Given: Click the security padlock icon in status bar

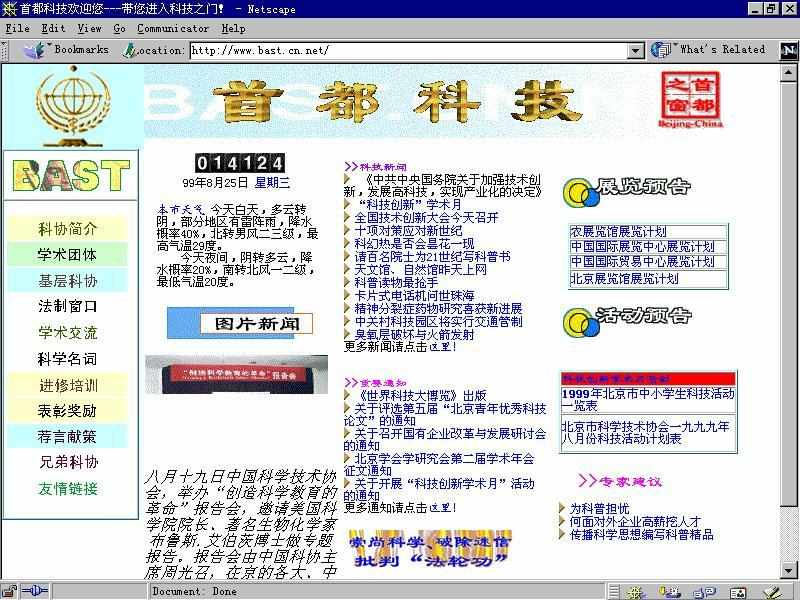Looking at the screenshot, I should [x=11, y=591].
